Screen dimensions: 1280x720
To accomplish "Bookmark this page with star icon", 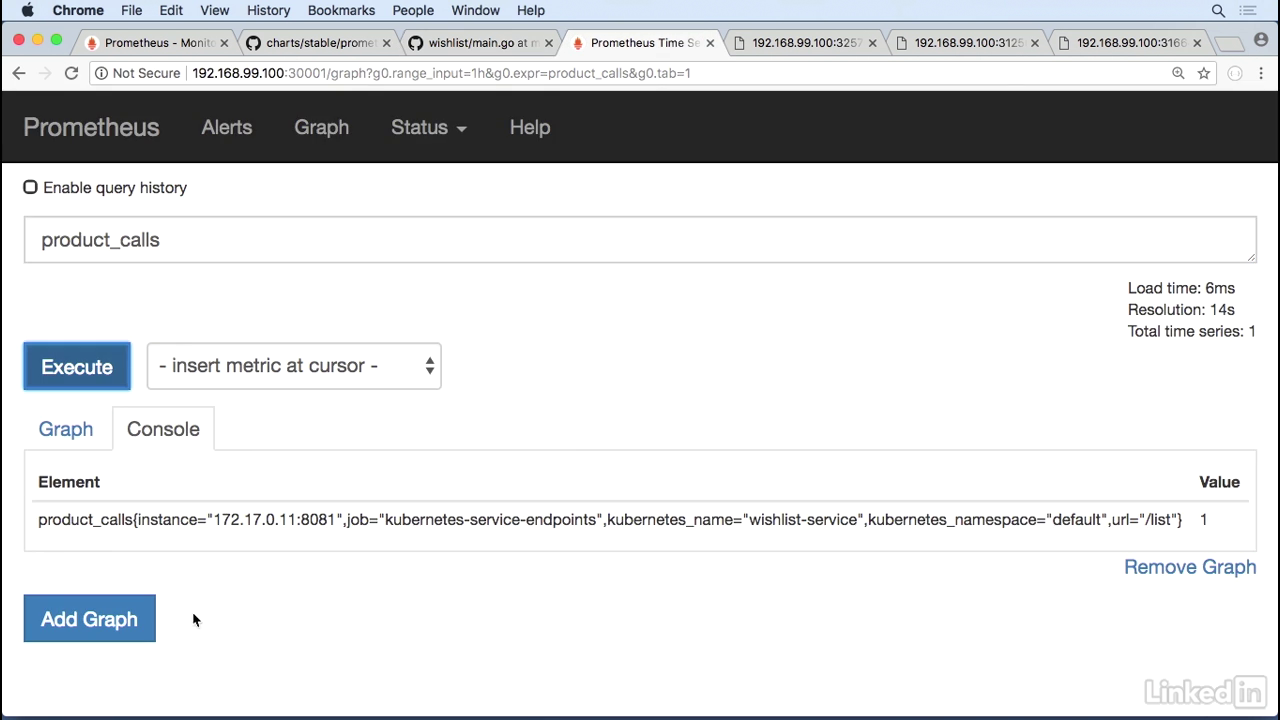I will coord(1204,73).
